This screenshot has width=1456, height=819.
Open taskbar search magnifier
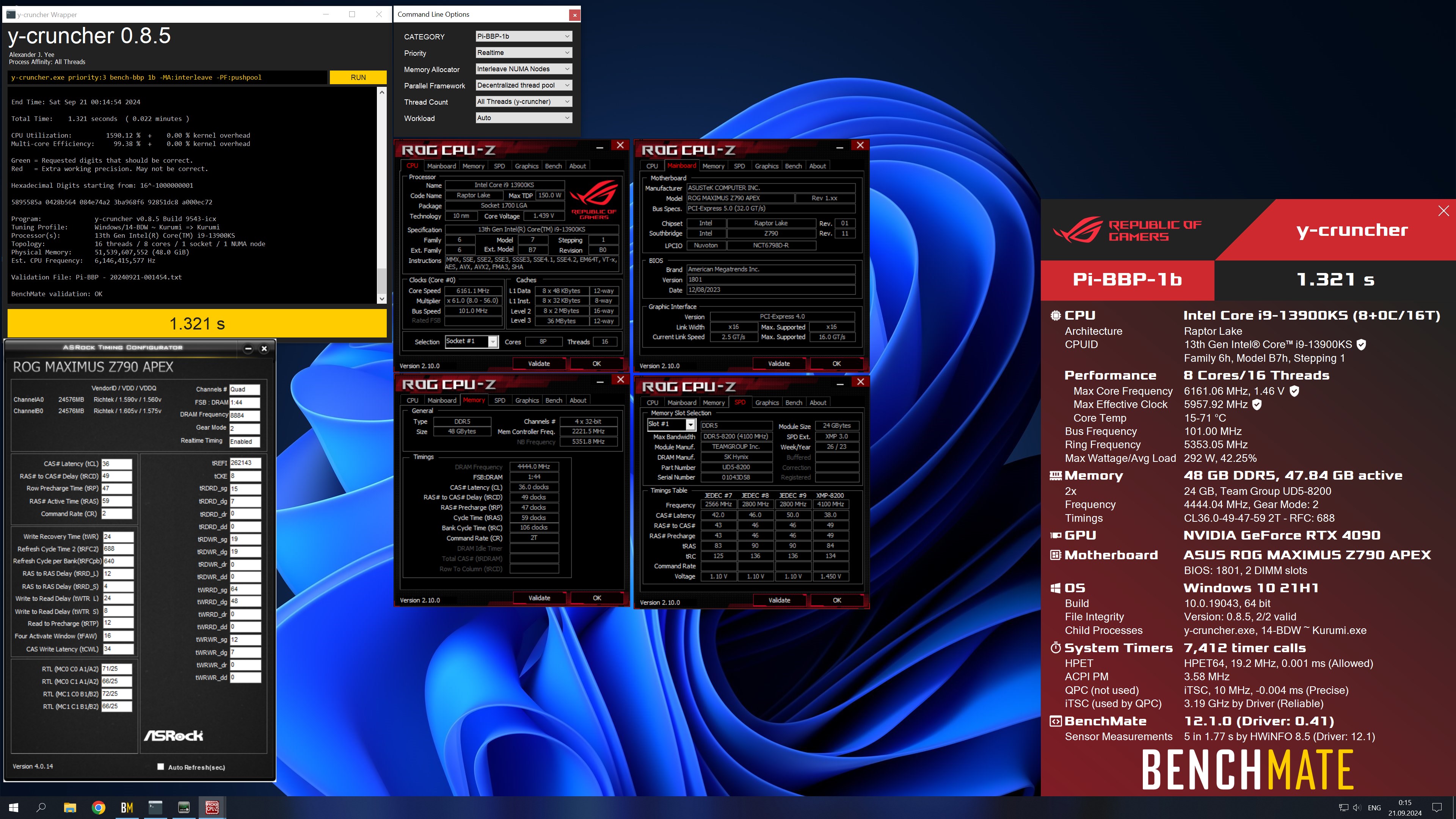click(x=41, y=808)
